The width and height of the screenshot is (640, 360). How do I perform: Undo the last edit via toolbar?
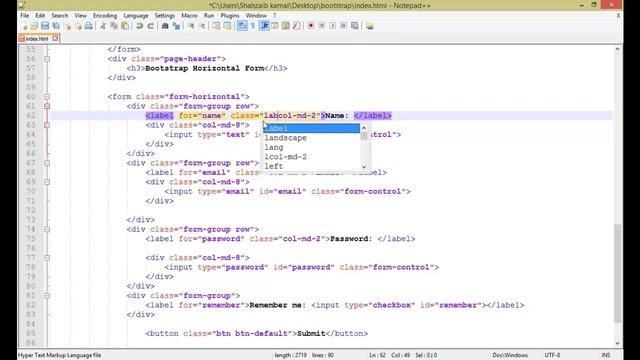[x=140, y=26]
